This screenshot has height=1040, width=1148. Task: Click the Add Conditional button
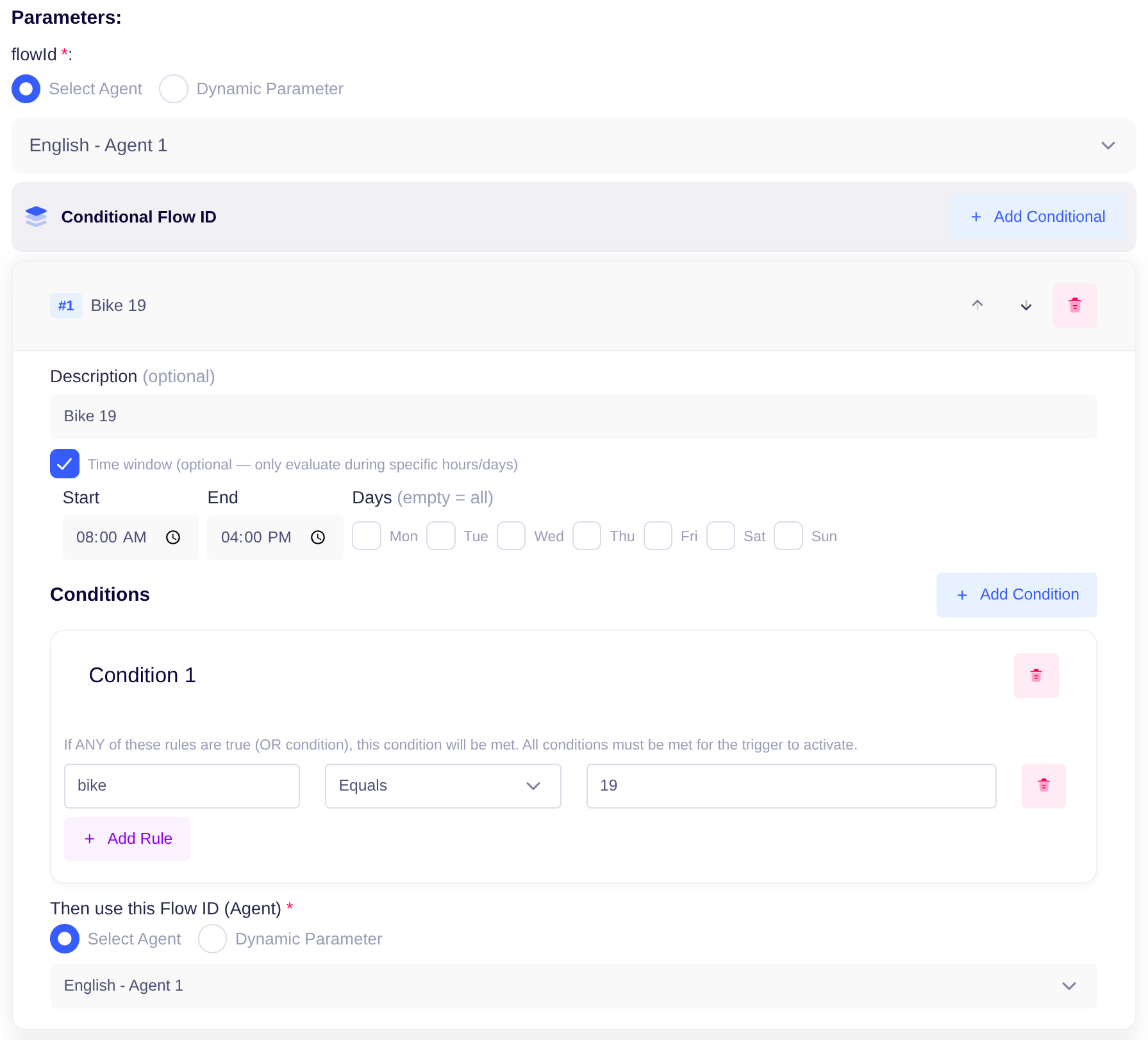tap(1037, 217)
